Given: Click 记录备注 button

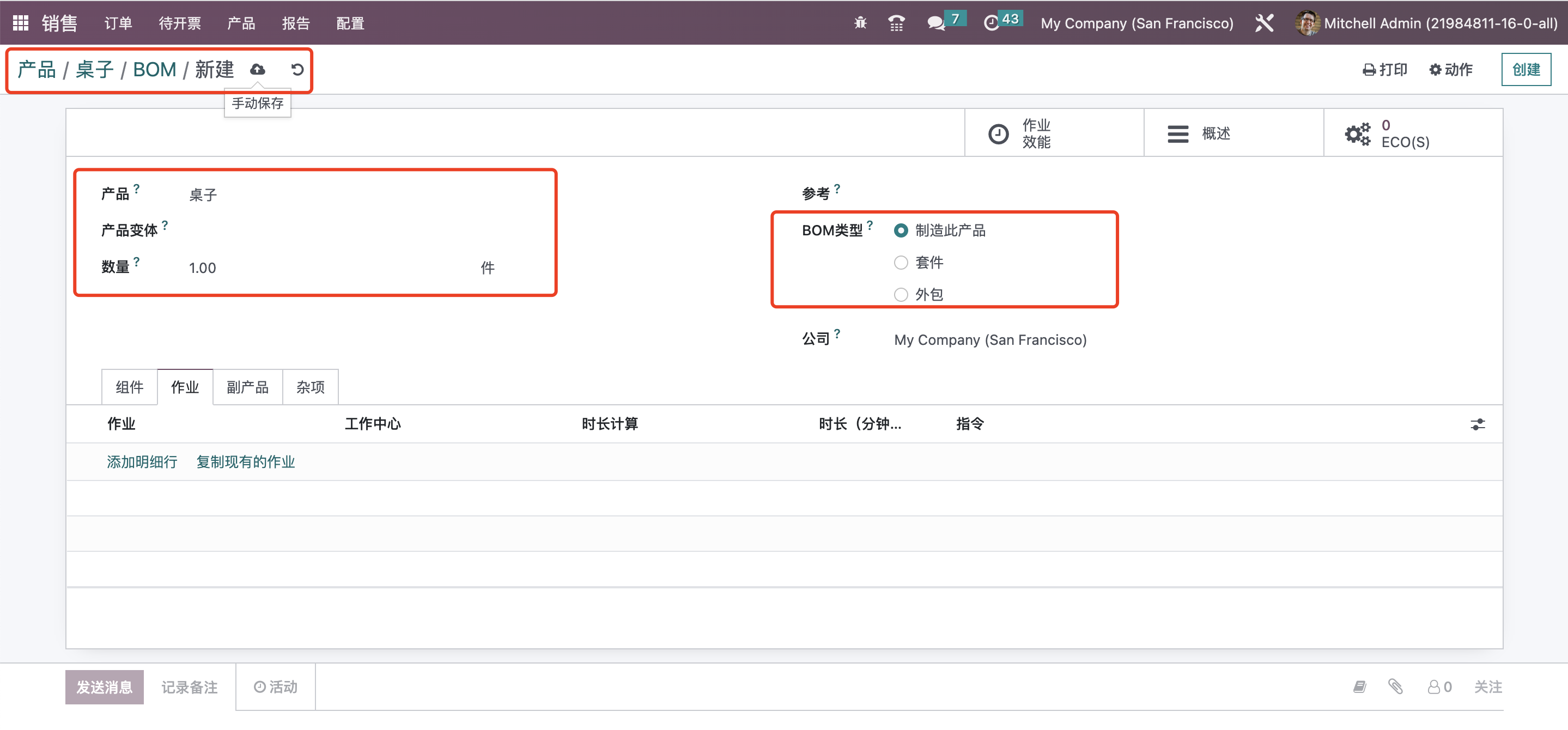Looking at the screenshot, I should click(x=189, y=688).
